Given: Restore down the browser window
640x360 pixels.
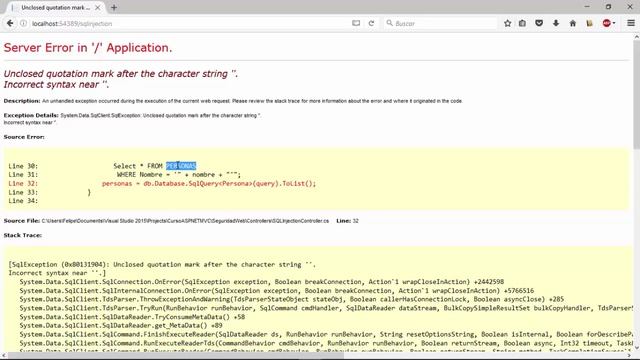Looking at the screenshot, I should (609, 7).
